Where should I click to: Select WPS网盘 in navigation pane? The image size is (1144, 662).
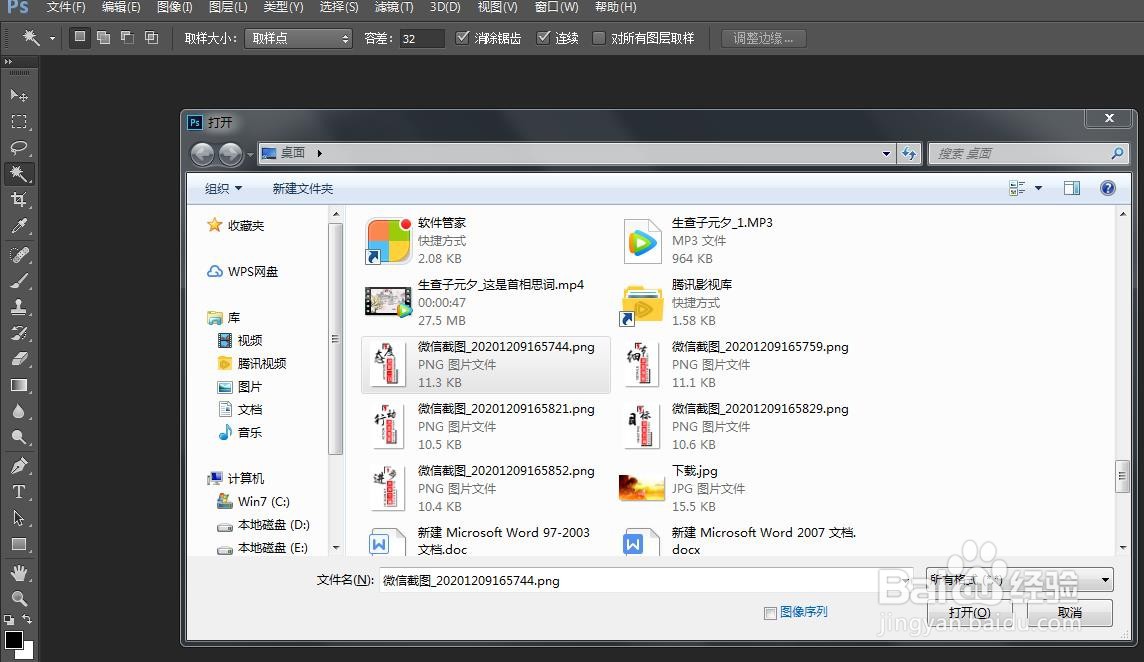coord(243,272)
